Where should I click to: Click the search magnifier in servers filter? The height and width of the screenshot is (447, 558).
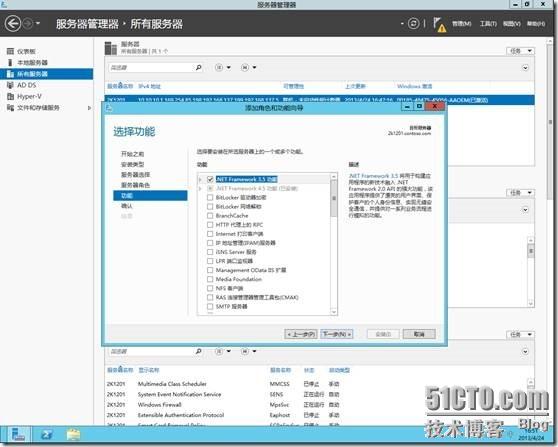click(199, 67)
